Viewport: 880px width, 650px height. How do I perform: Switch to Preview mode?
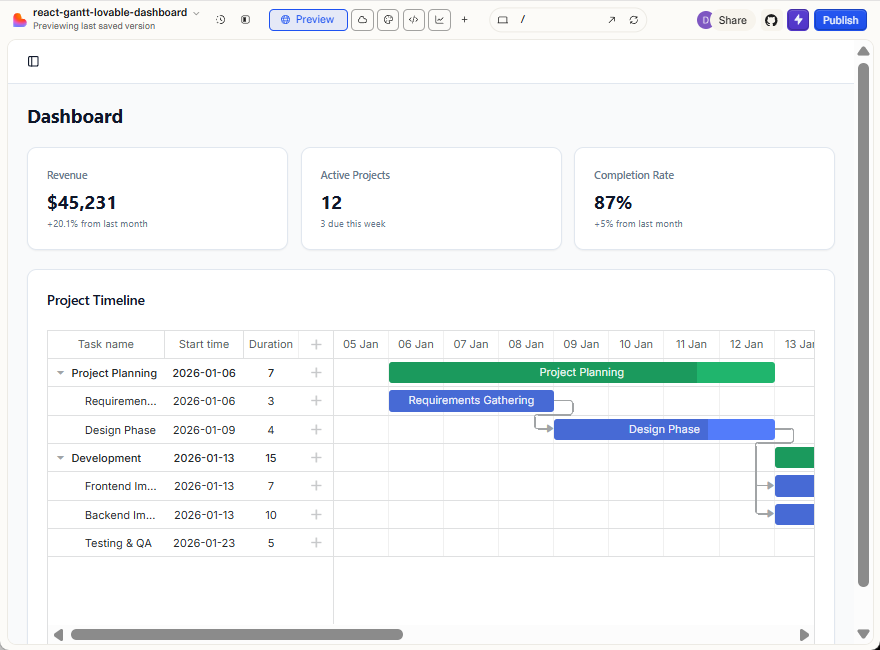click(308, 20)
